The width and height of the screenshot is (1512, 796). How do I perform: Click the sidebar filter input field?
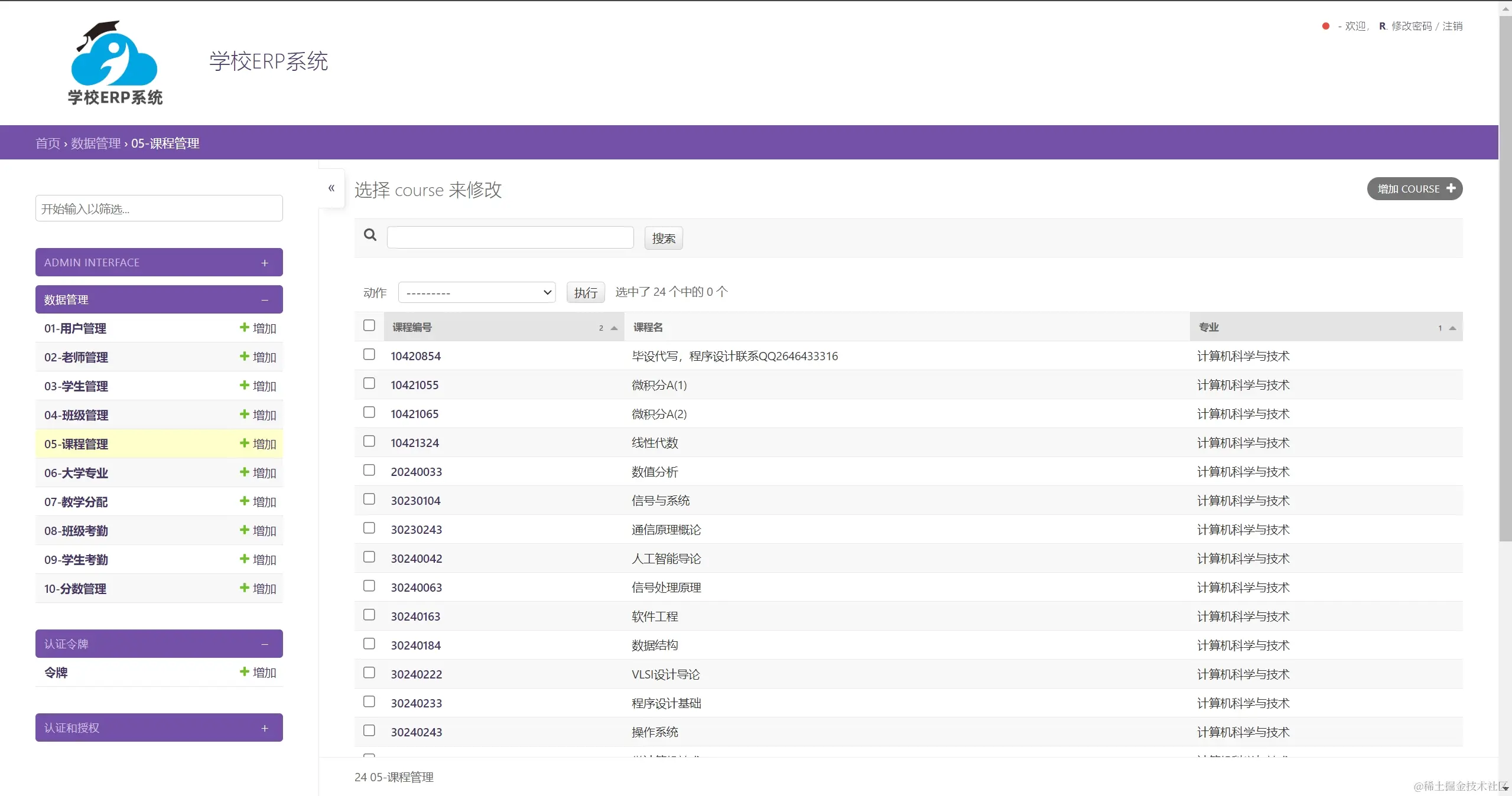pyautogui.click(x=159, y=208)
